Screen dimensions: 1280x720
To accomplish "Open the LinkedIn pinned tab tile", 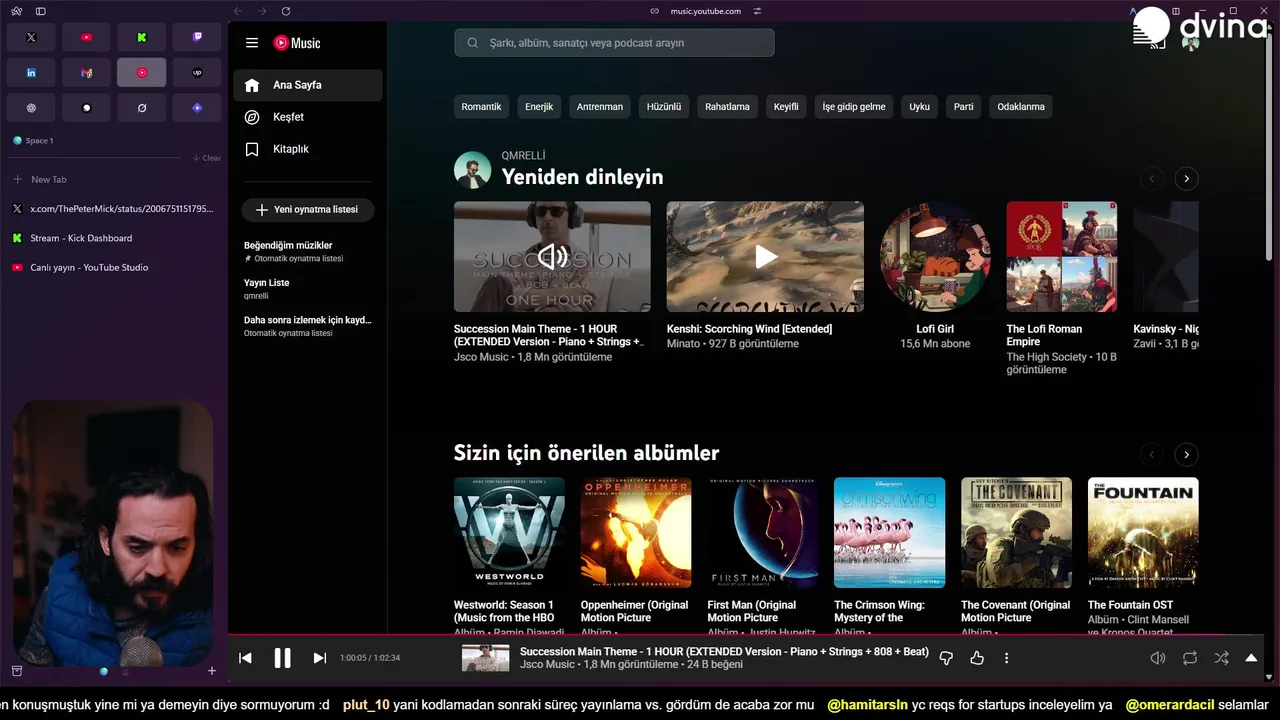I will (31, 73).
